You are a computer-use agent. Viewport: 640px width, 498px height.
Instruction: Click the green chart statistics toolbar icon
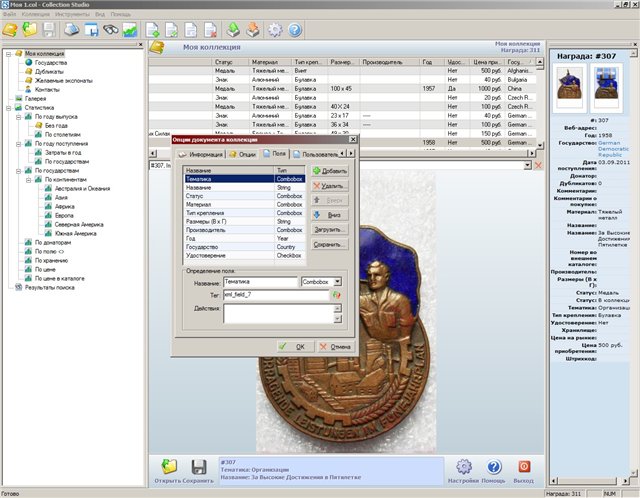130,30
